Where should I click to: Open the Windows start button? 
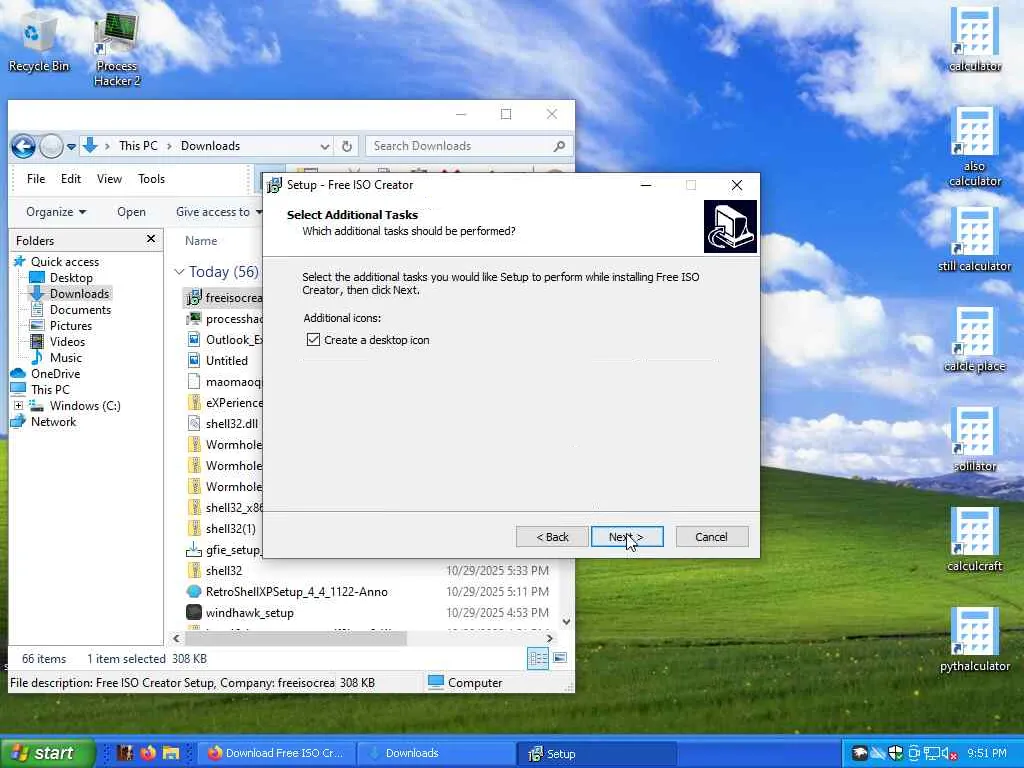[46, 753]
